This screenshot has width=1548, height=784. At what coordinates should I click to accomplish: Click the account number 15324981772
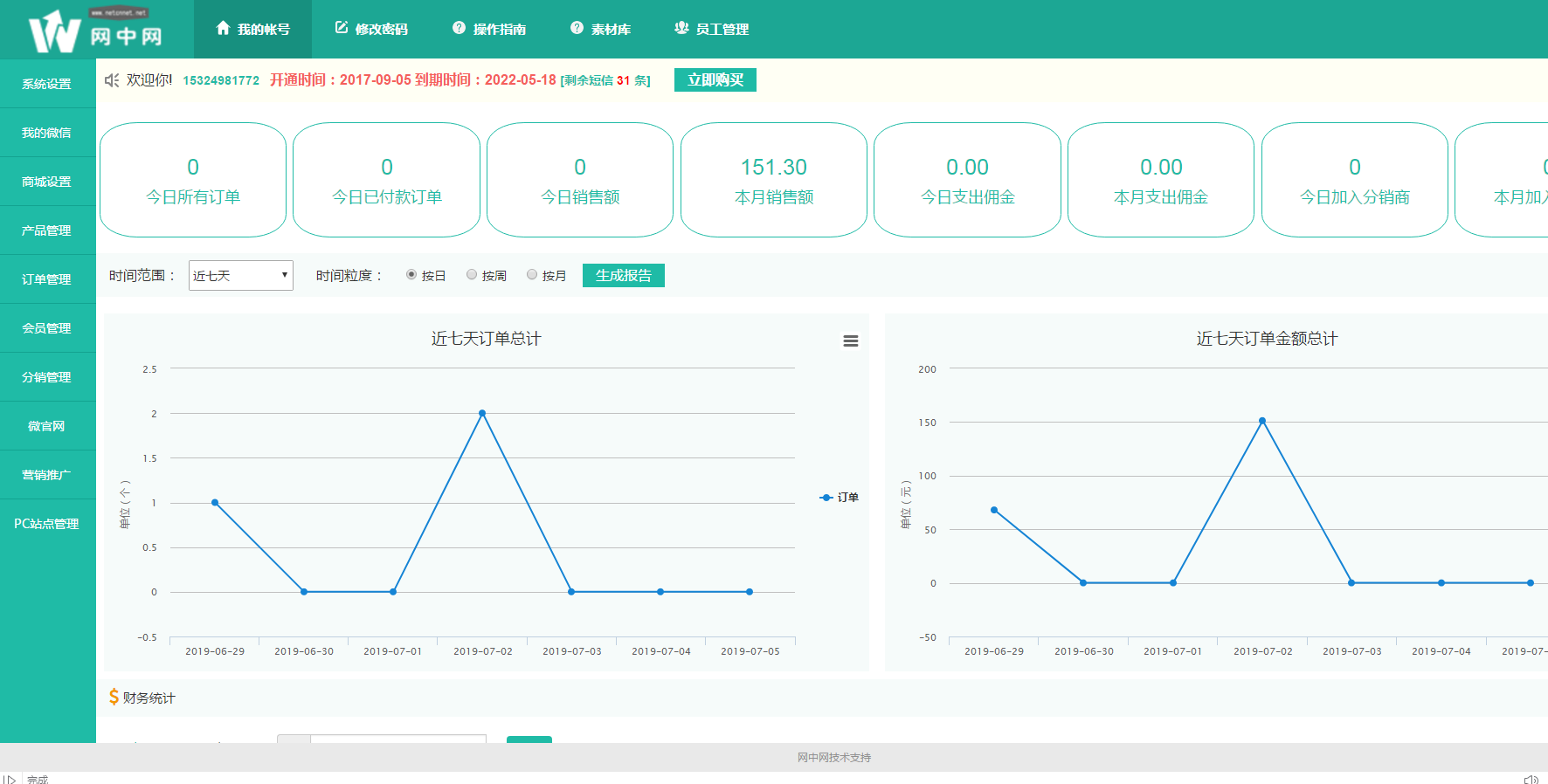(221, 80)
